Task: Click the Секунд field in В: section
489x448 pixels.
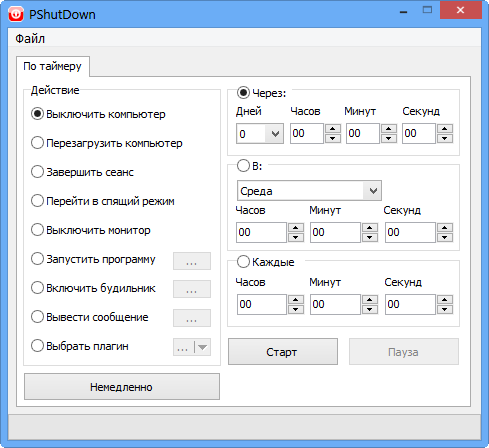Action: point(410,232)
